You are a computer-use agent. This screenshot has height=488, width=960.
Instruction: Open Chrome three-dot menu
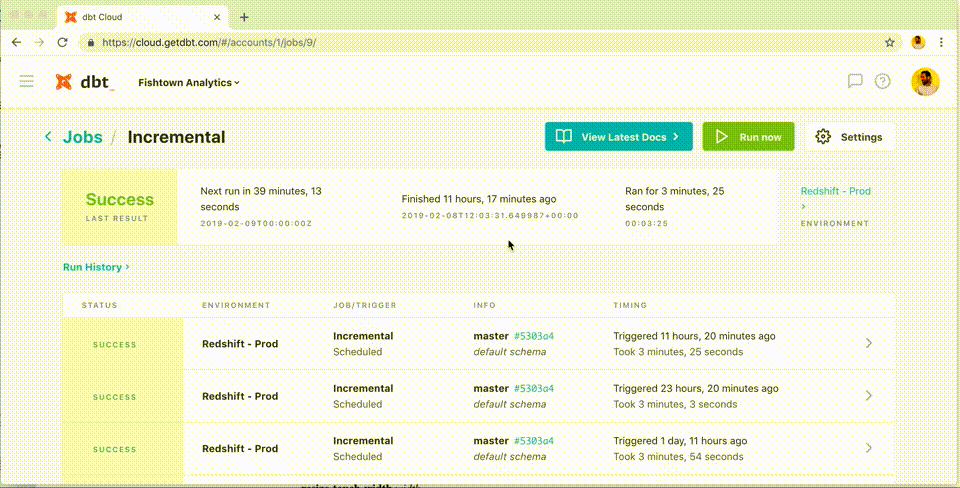(x=941, y=42)
